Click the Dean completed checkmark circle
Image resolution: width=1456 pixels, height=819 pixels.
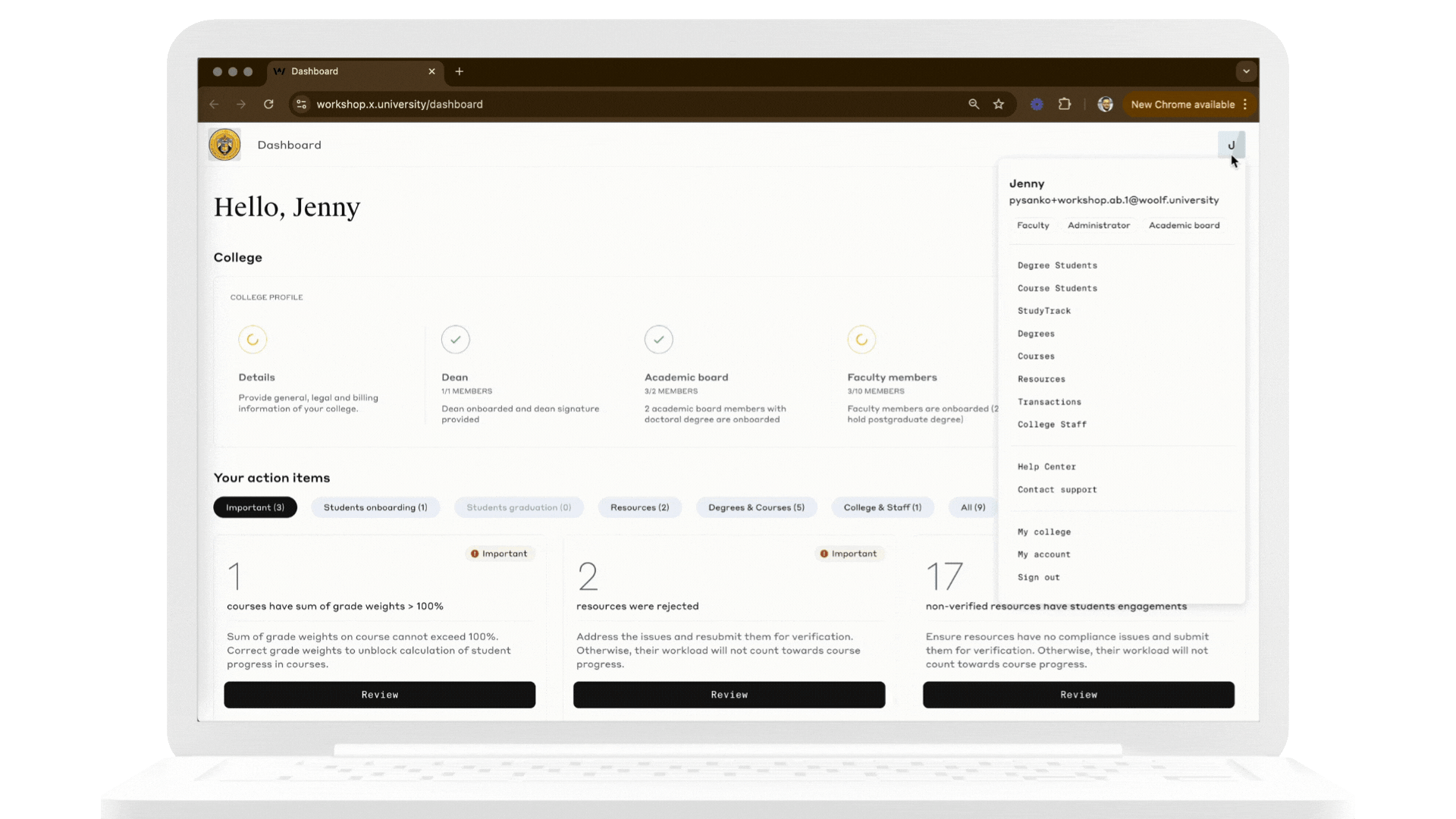point(456,340)
